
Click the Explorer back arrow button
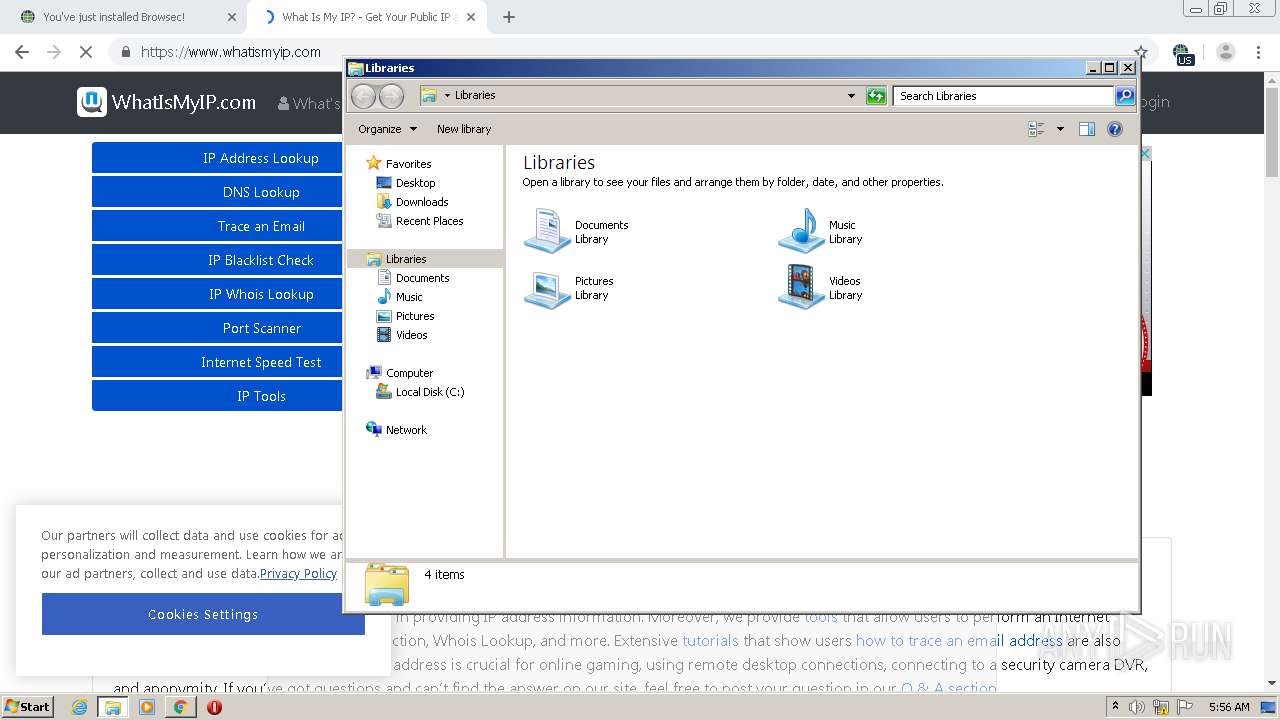point(364,96)
